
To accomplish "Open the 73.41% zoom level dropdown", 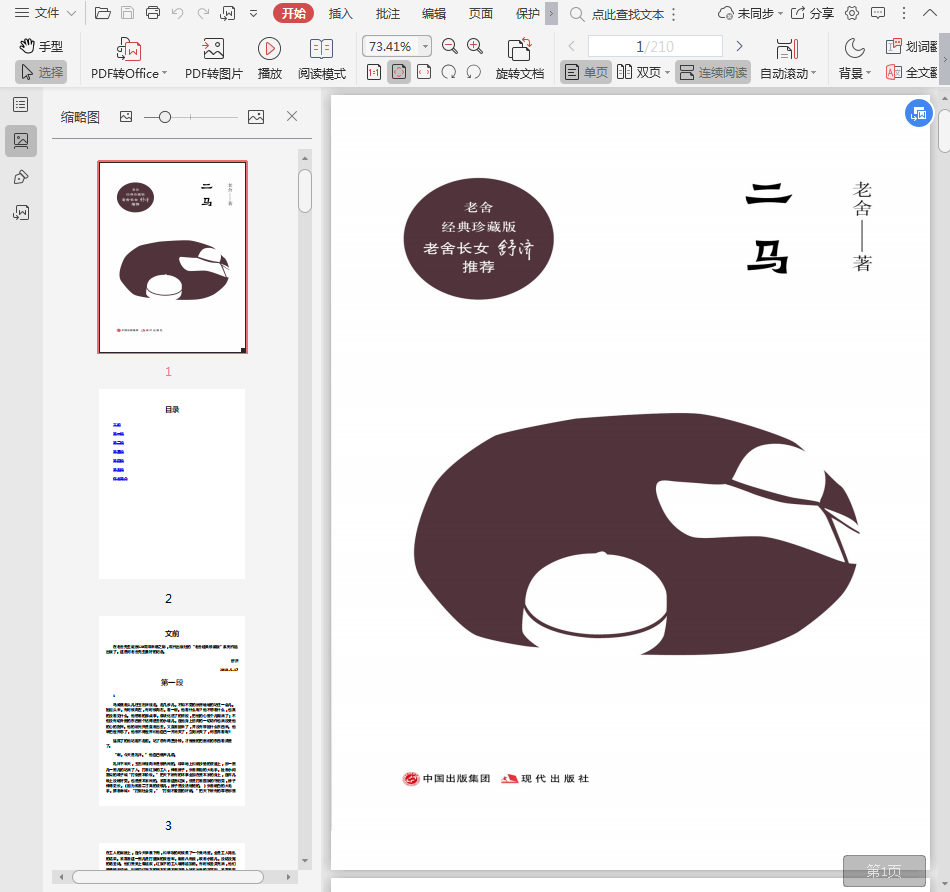I will click(x=425, y=47).
